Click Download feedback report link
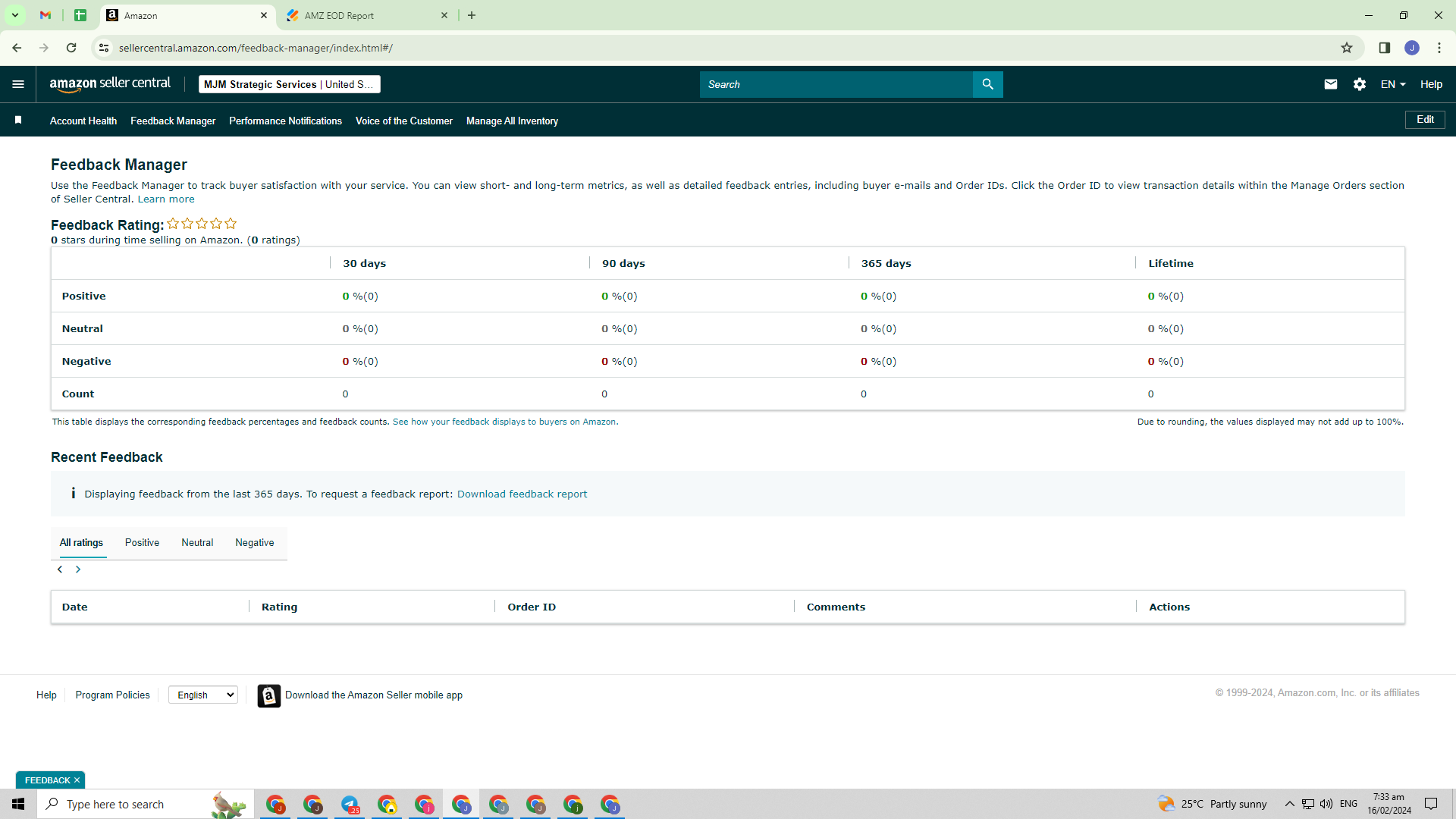 pos(522,494)
